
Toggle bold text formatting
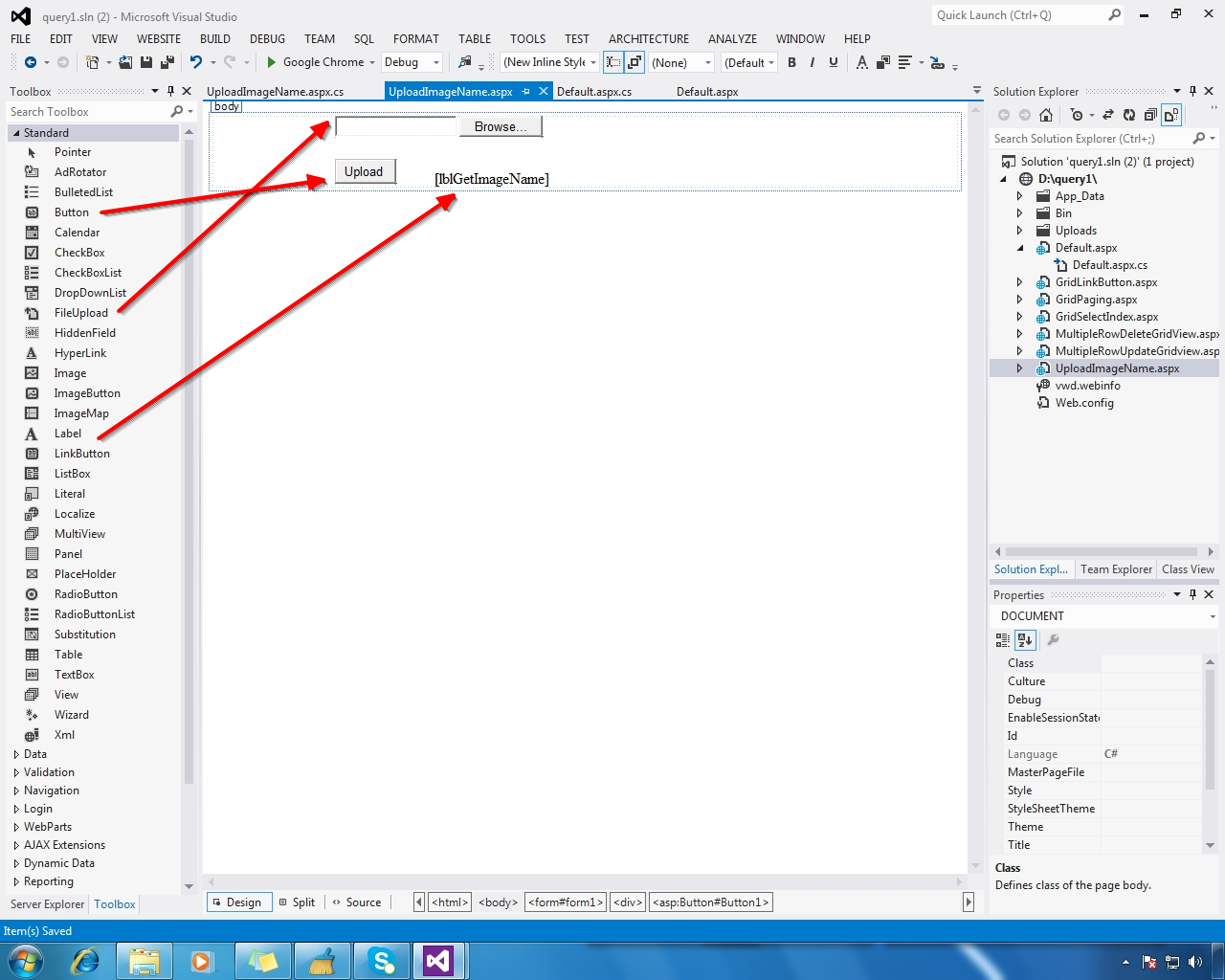click(x=791, y=63)
